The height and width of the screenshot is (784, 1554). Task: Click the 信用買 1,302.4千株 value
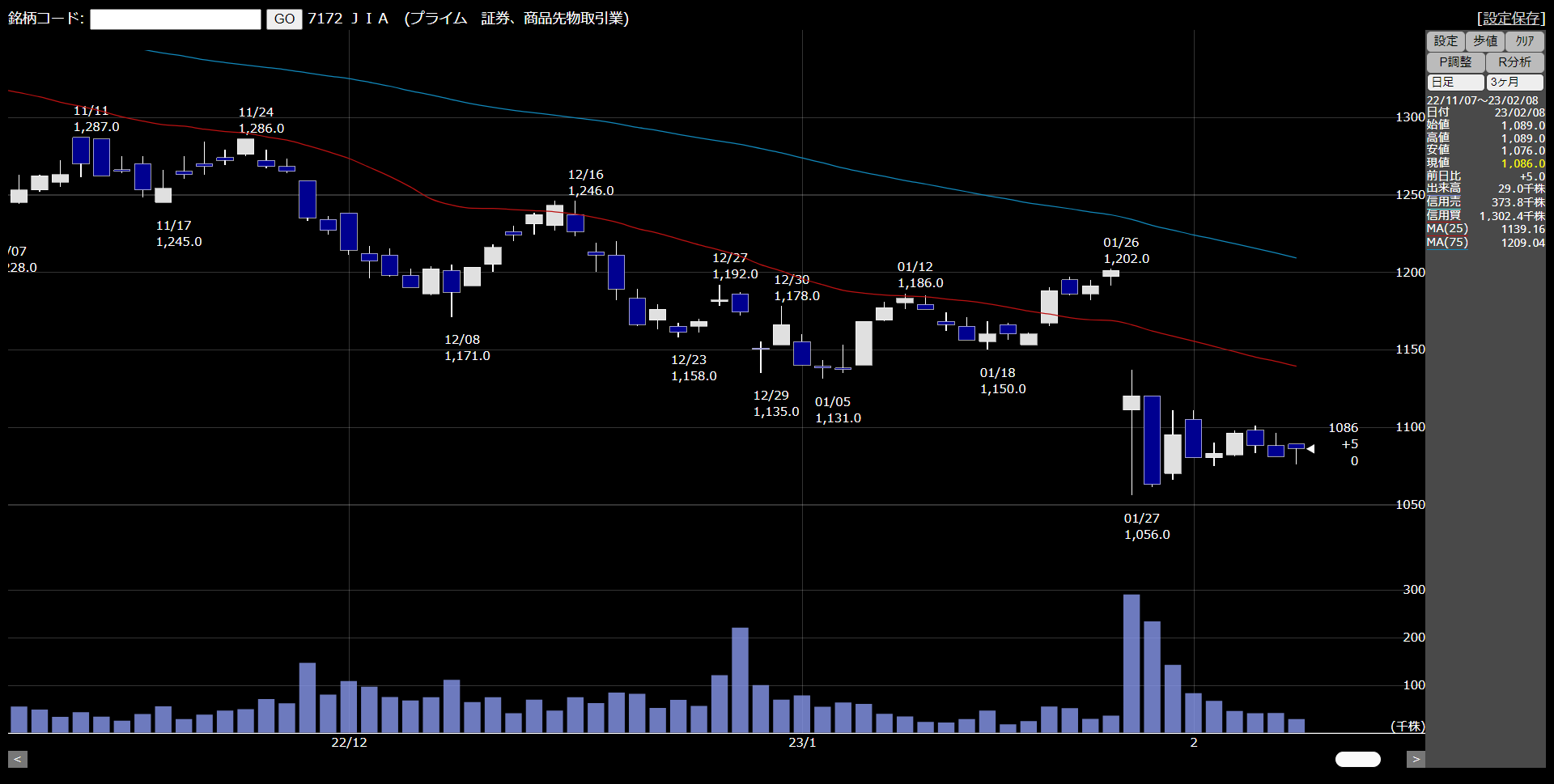pyautogui.click(x=1512, y=216)
